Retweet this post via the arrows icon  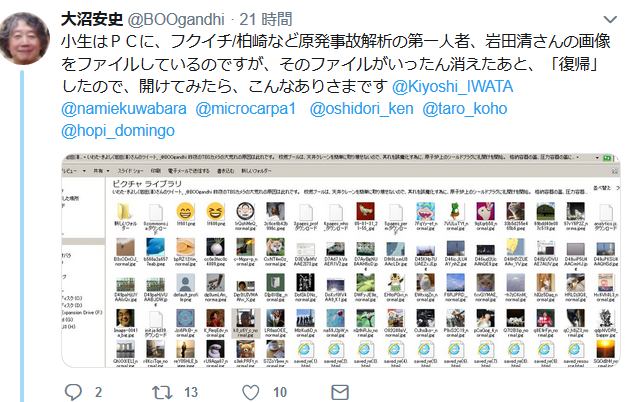coord(162,392)
